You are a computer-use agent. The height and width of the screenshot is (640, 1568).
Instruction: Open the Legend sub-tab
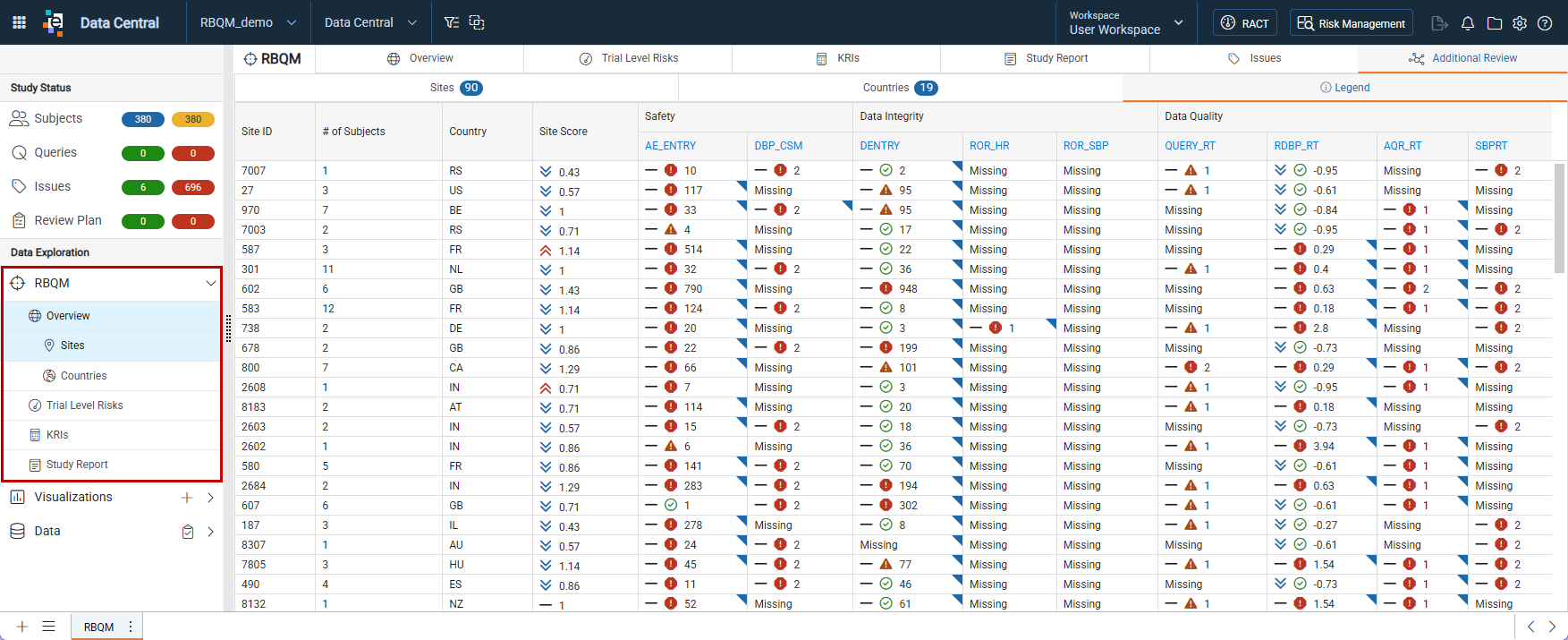pos(1344,88)
